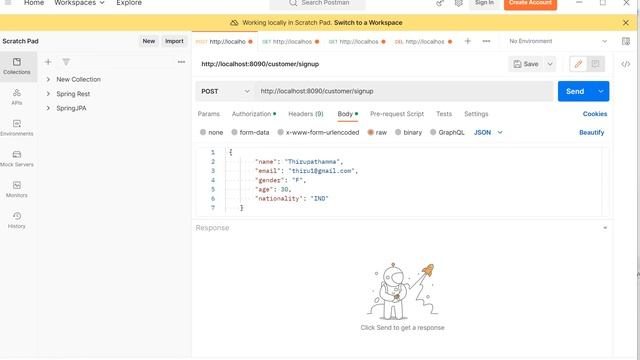Open the Workspaces menu

pyautogui.click(x=79, y=3)
